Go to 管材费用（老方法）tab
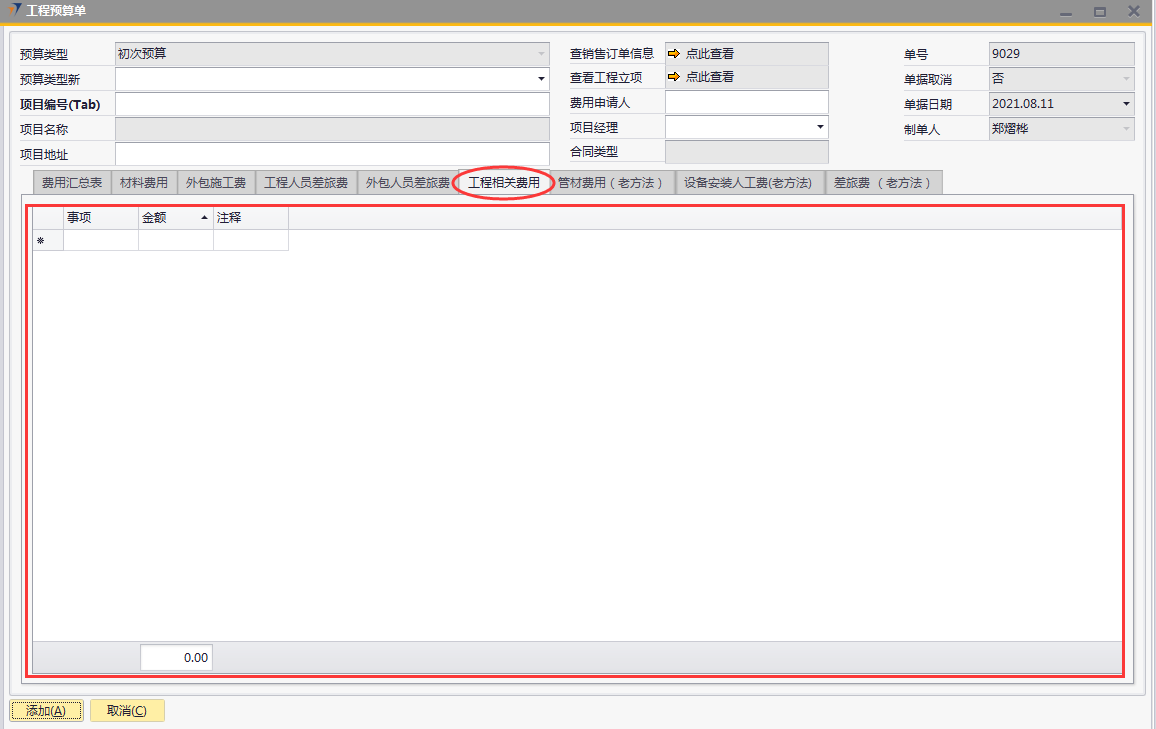Viewport: 1156px width, 729px height. [611, 183]
